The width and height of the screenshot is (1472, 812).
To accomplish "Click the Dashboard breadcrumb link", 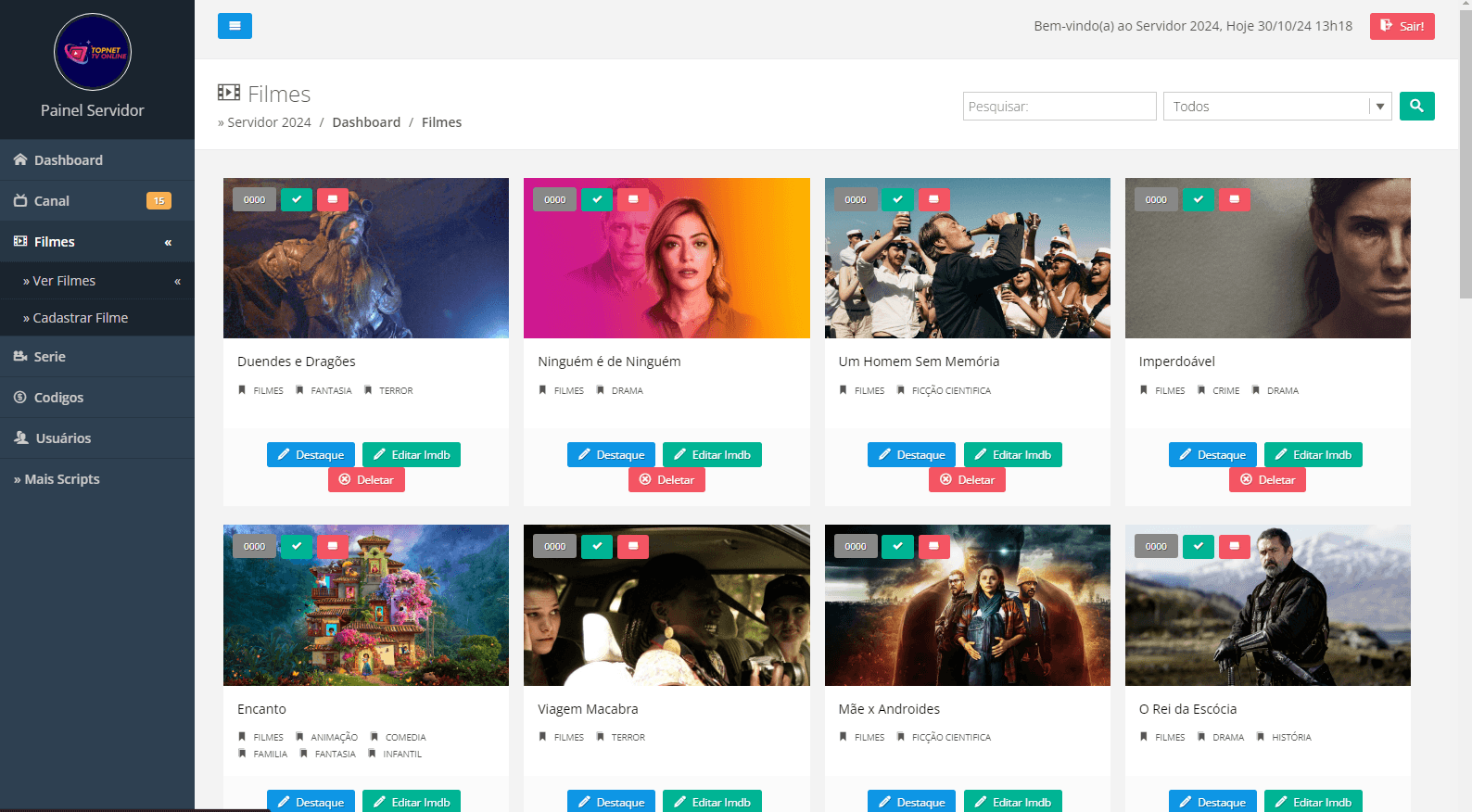I will tap(366, 122).
